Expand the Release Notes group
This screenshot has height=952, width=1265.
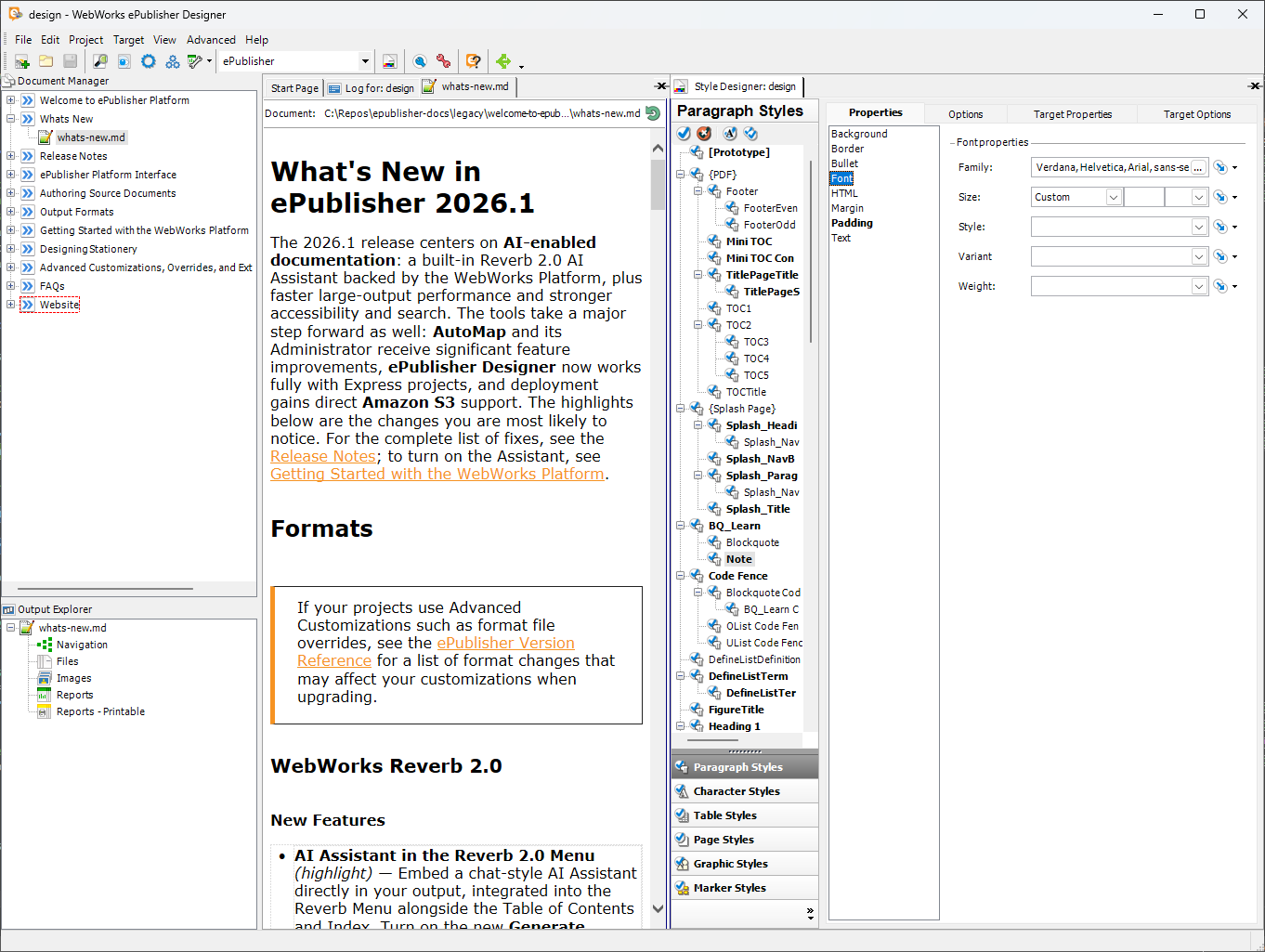click(10, 156)
